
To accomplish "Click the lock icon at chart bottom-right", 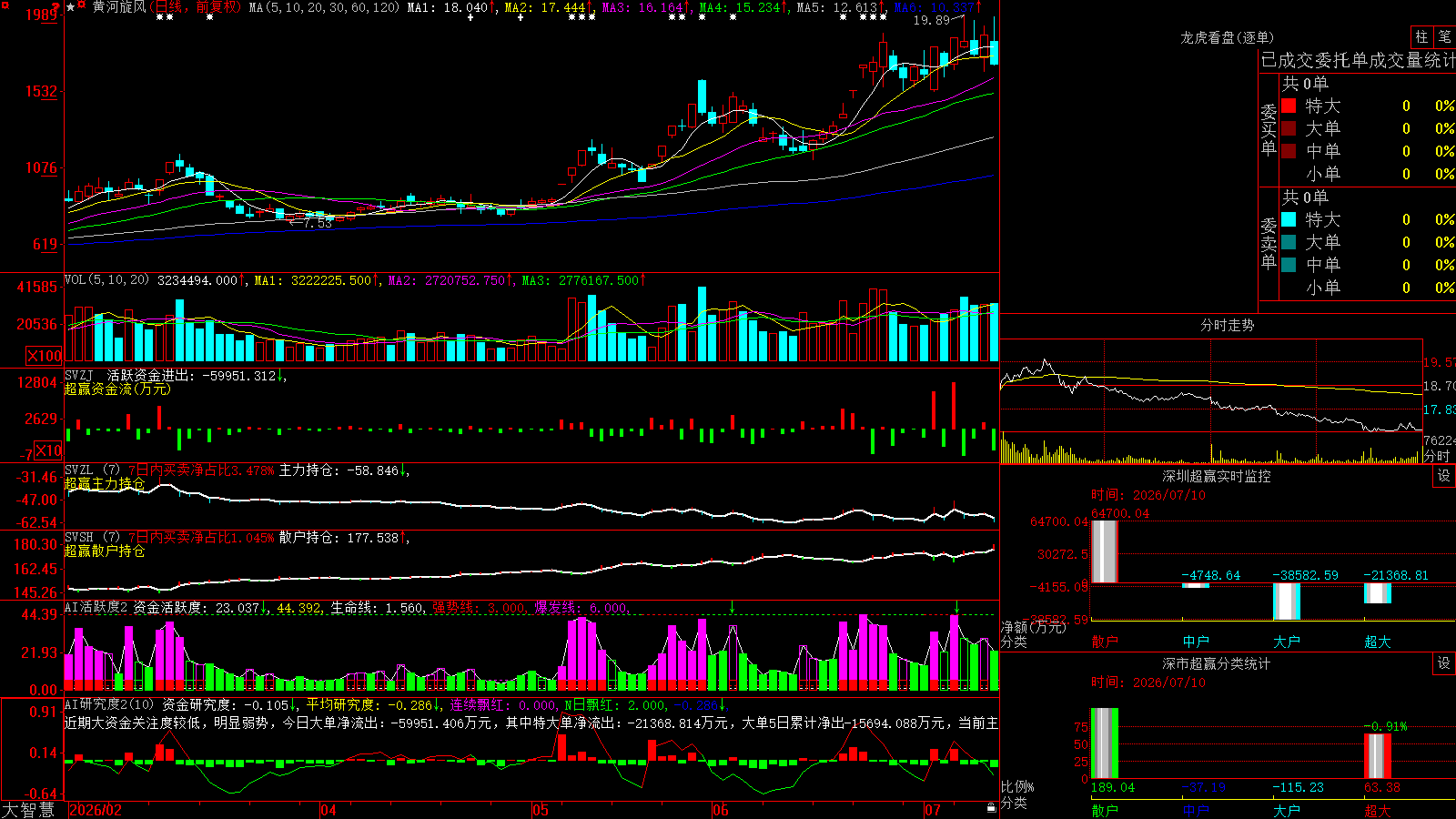I will (992, 808).
